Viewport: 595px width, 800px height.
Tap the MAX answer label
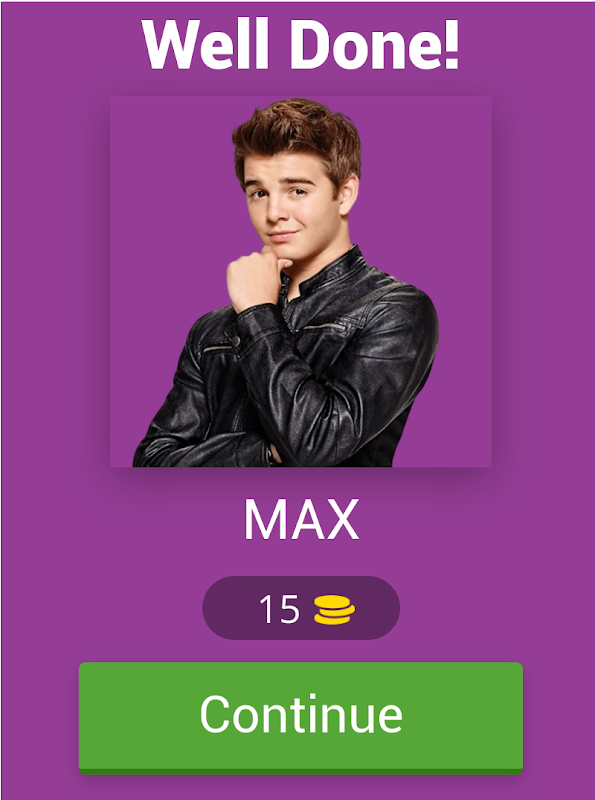coord(302,519)
